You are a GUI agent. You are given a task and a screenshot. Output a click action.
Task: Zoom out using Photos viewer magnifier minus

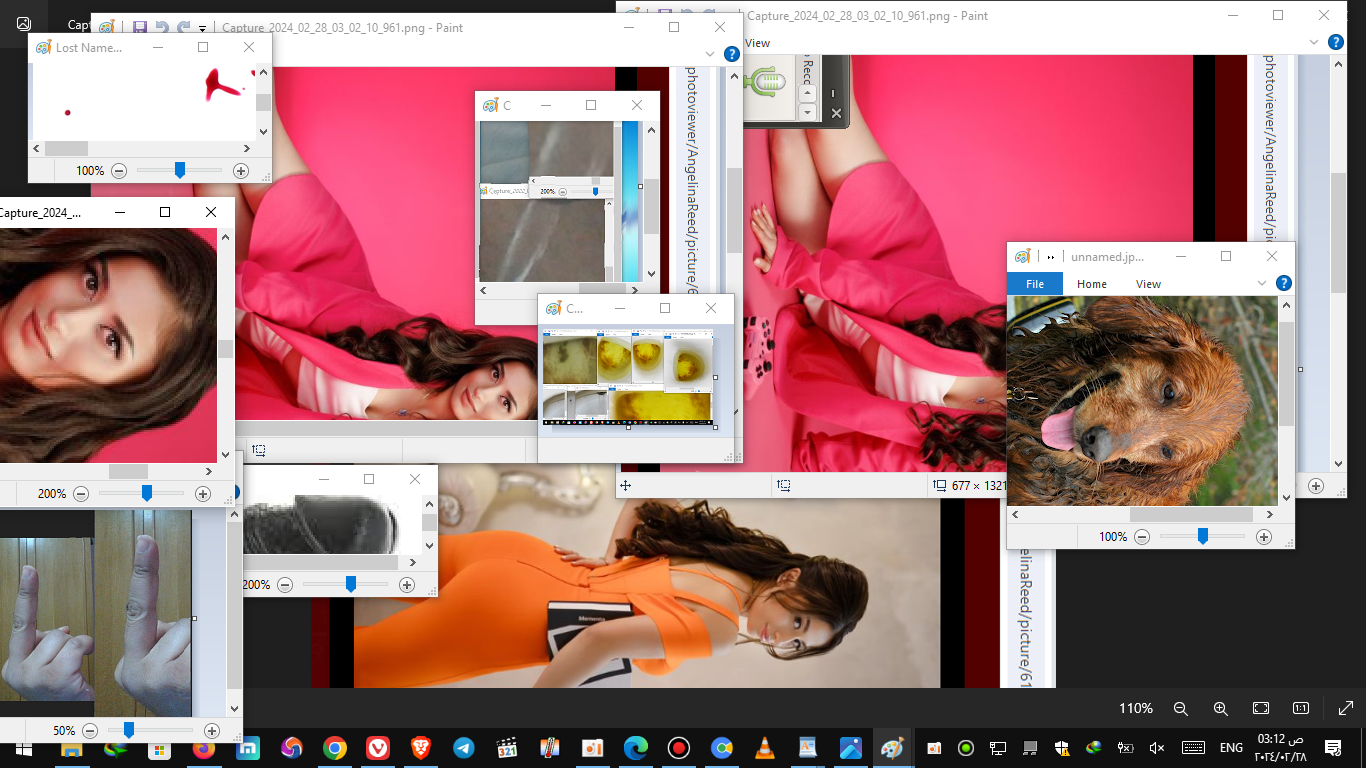point(1180,708)
